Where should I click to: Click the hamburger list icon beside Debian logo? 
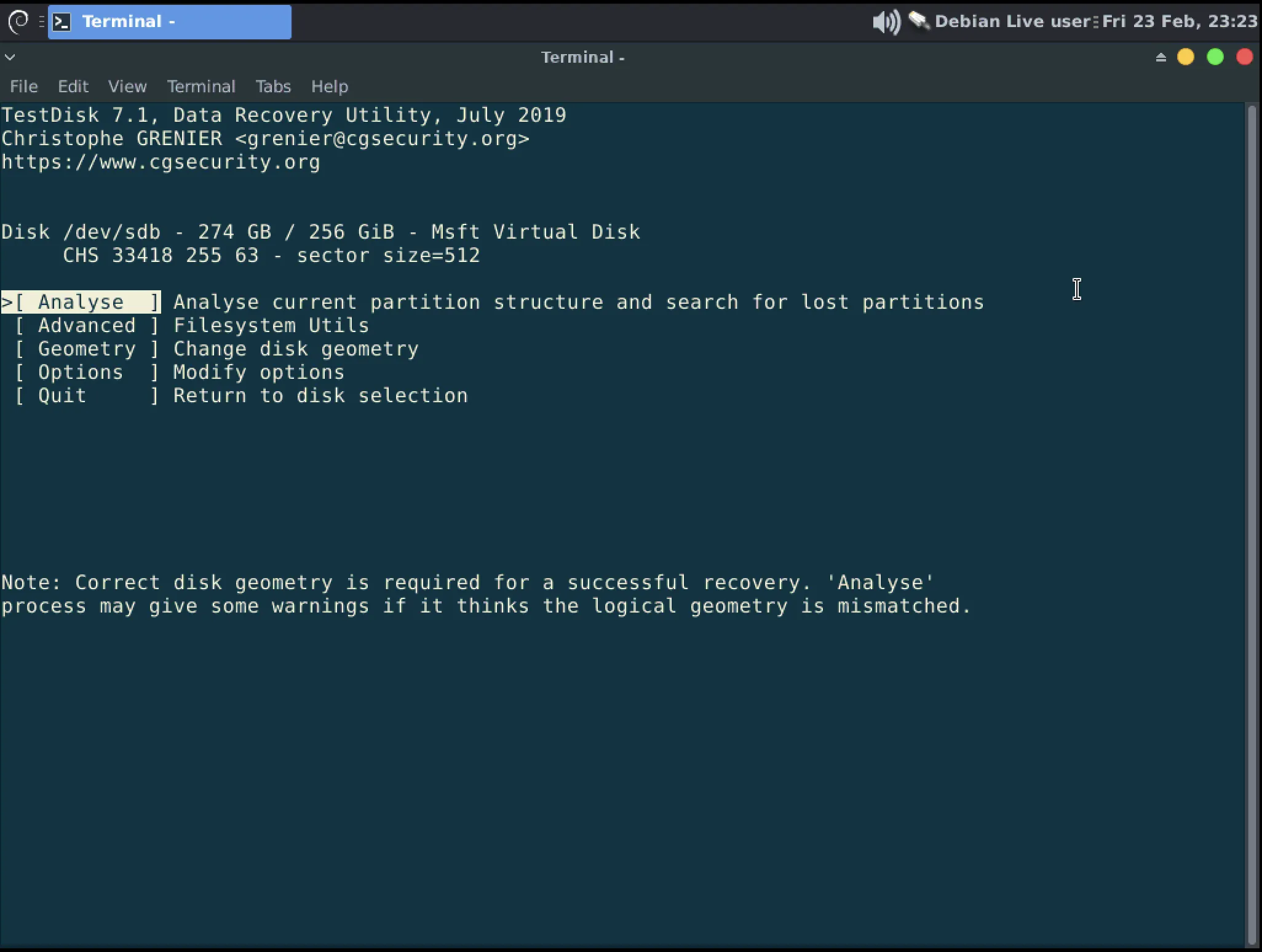[41, 22]
